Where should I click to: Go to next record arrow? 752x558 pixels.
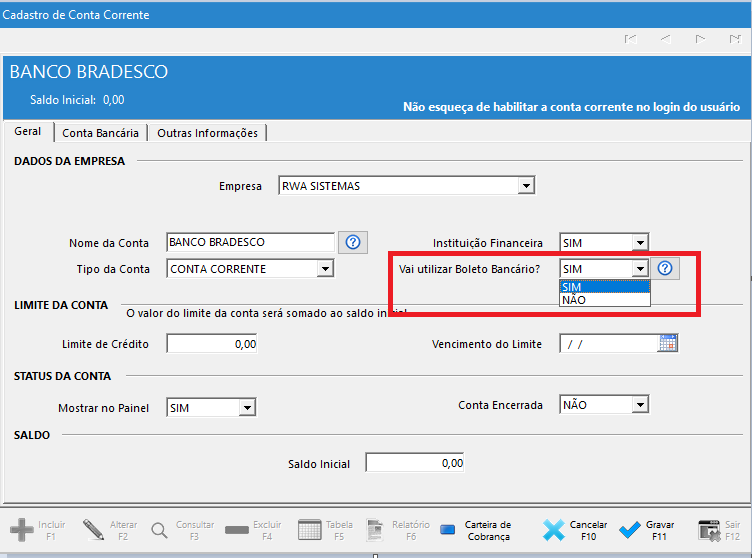[700, 39]
